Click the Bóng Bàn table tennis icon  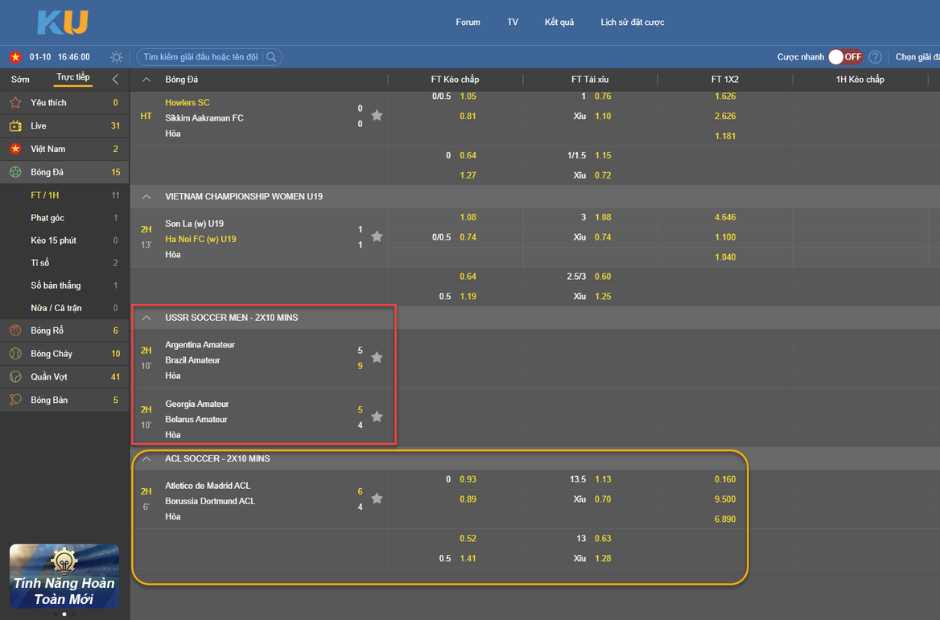[16, 400]
